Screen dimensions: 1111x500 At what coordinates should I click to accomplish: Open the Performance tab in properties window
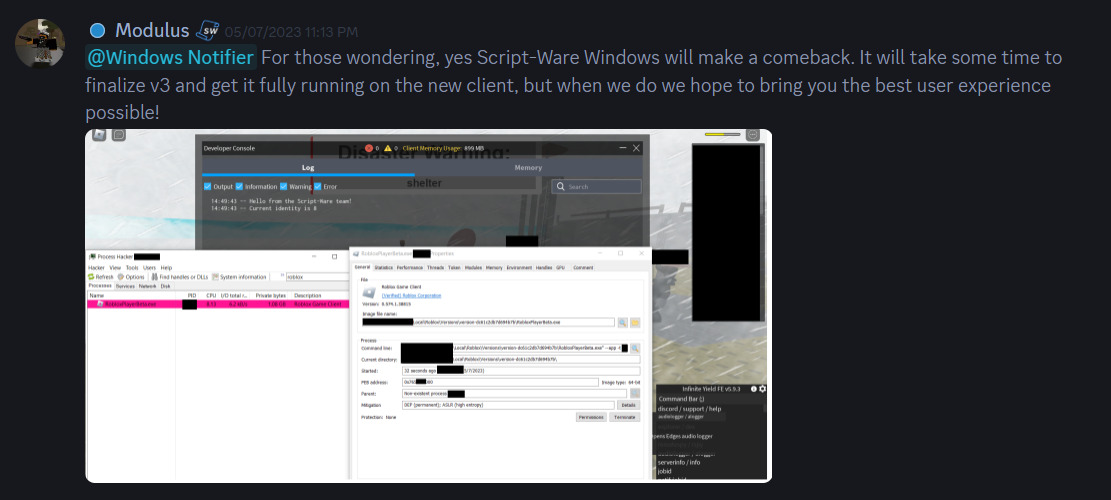click(x=410, y=268)
